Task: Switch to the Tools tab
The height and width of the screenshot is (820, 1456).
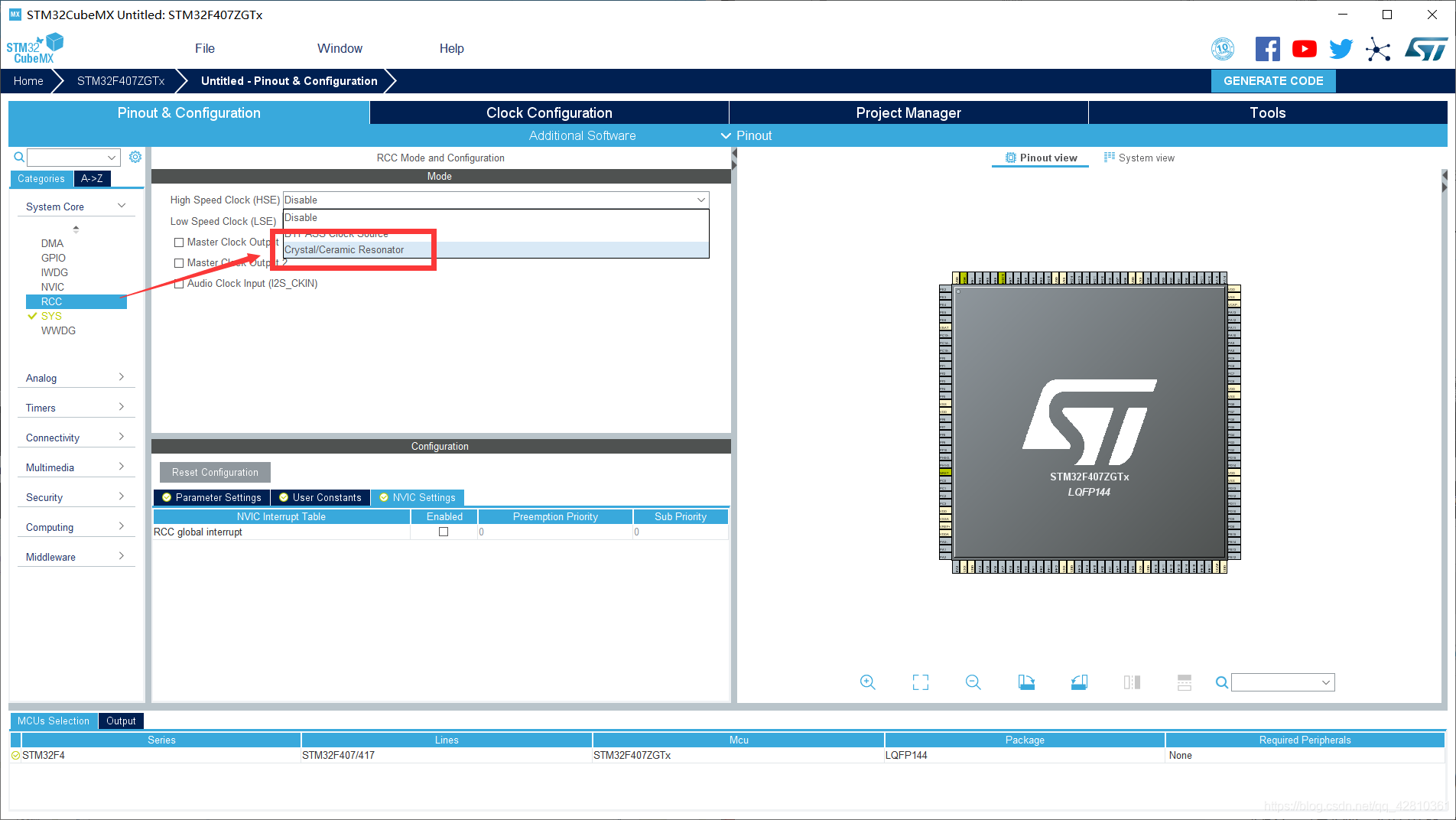Action: 1268,112
